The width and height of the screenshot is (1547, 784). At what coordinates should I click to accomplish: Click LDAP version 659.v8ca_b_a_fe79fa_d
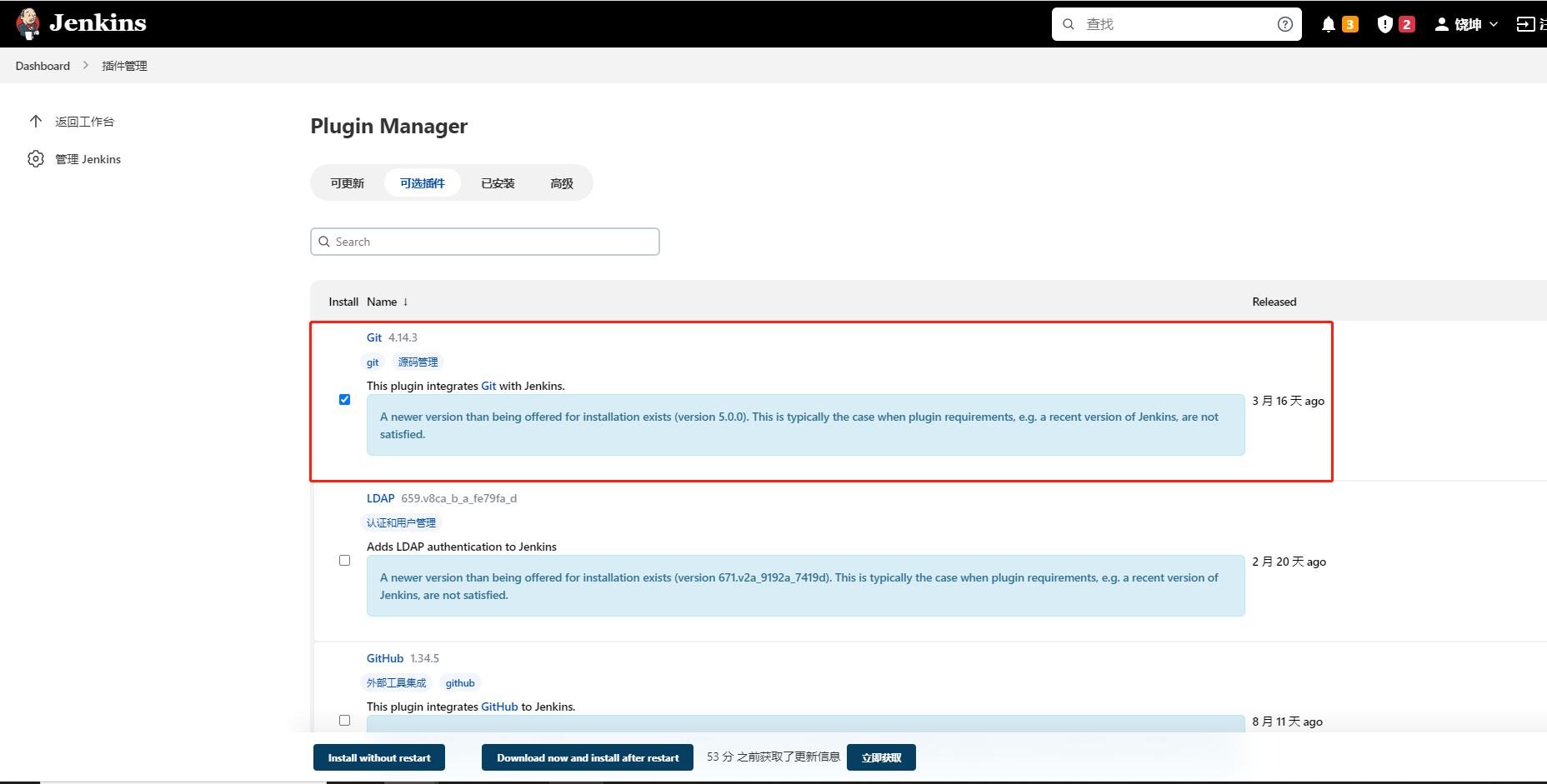[x=458, y=498]
